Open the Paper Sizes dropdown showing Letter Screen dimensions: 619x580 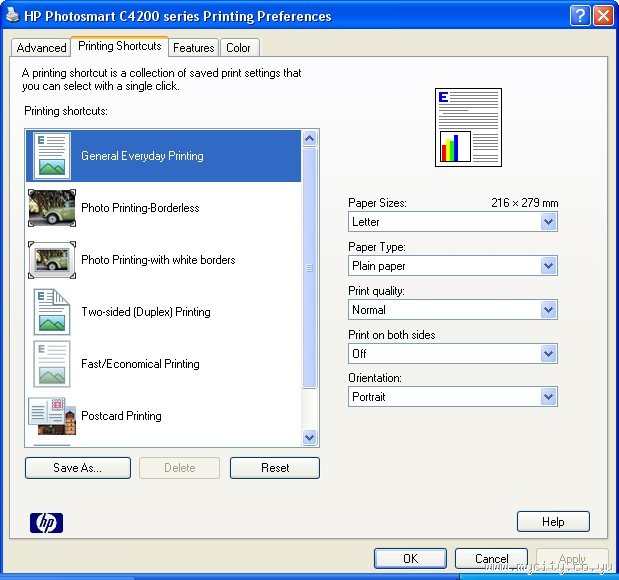453,221
